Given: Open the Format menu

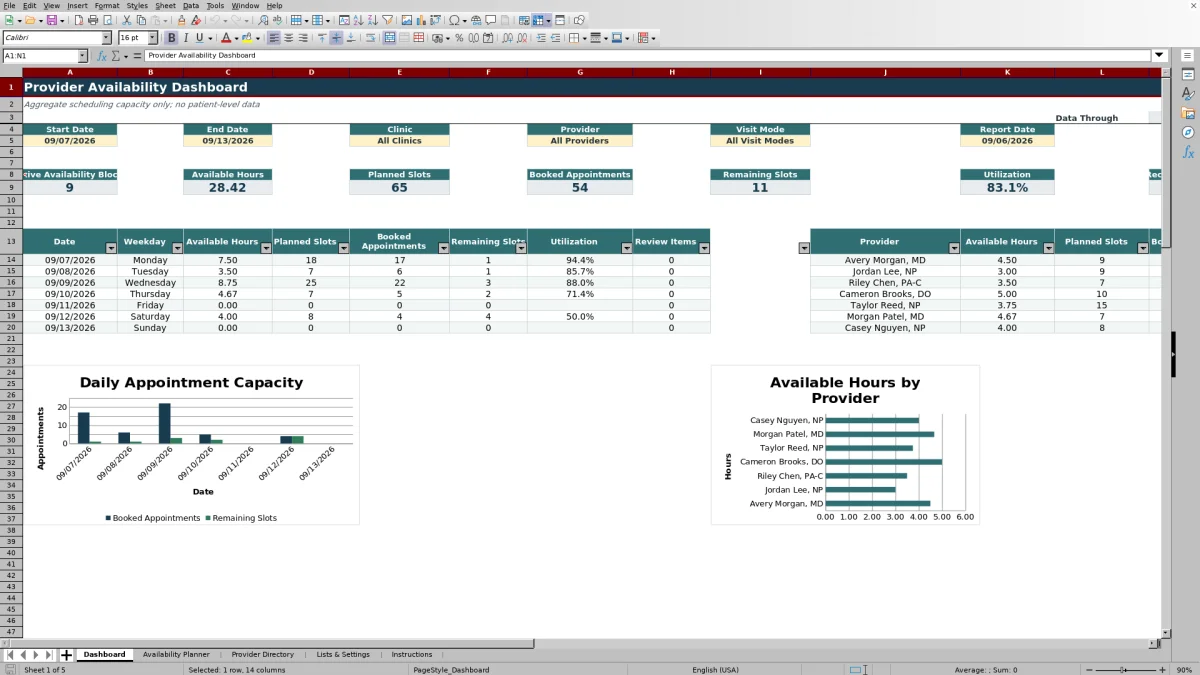Looking at the screenshot, I should [x=107, y=5].
